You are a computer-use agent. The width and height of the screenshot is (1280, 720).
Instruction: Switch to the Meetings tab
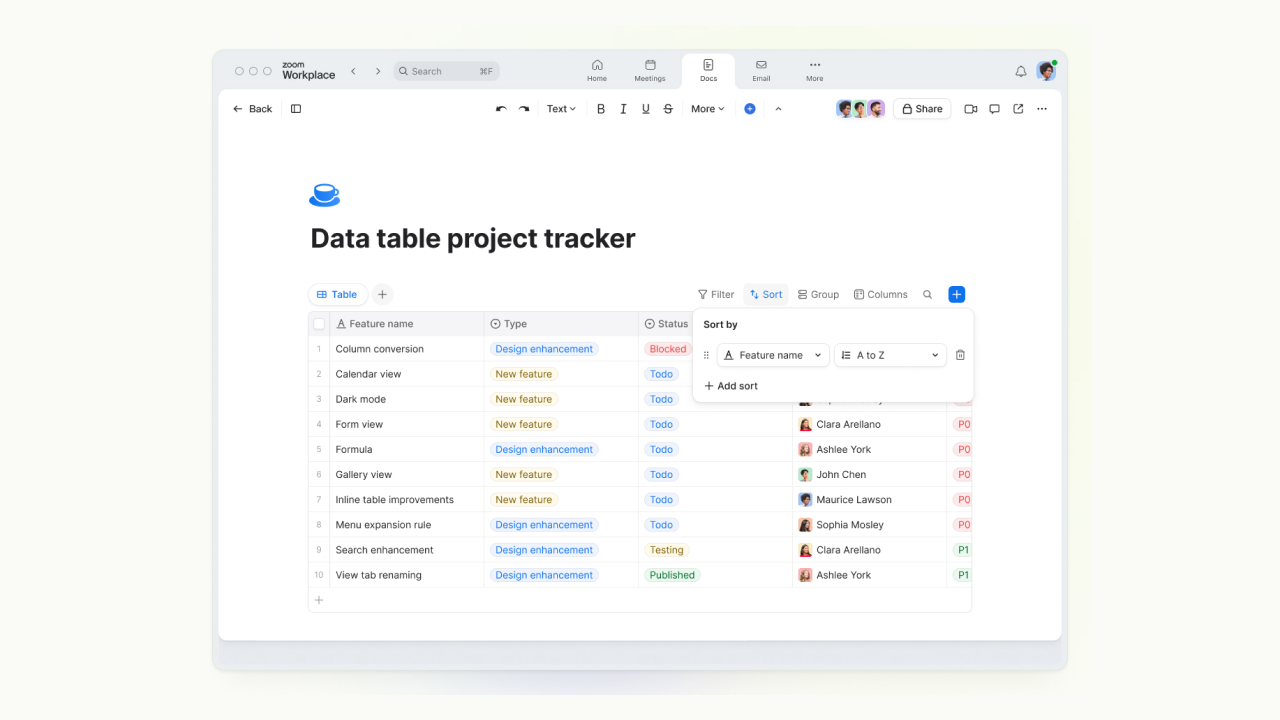[x=650, y=70]
